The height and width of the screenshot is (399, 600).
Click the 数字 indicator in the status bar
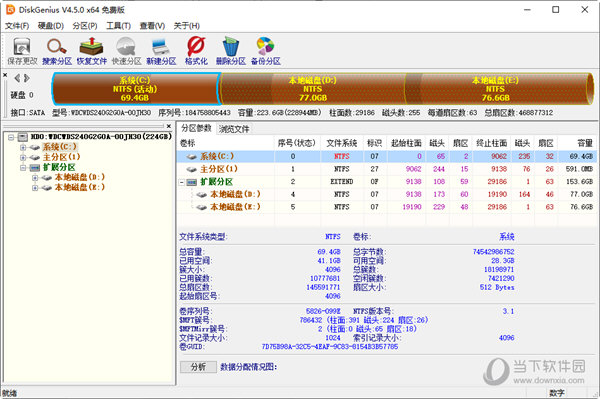(x=557, y=393)
